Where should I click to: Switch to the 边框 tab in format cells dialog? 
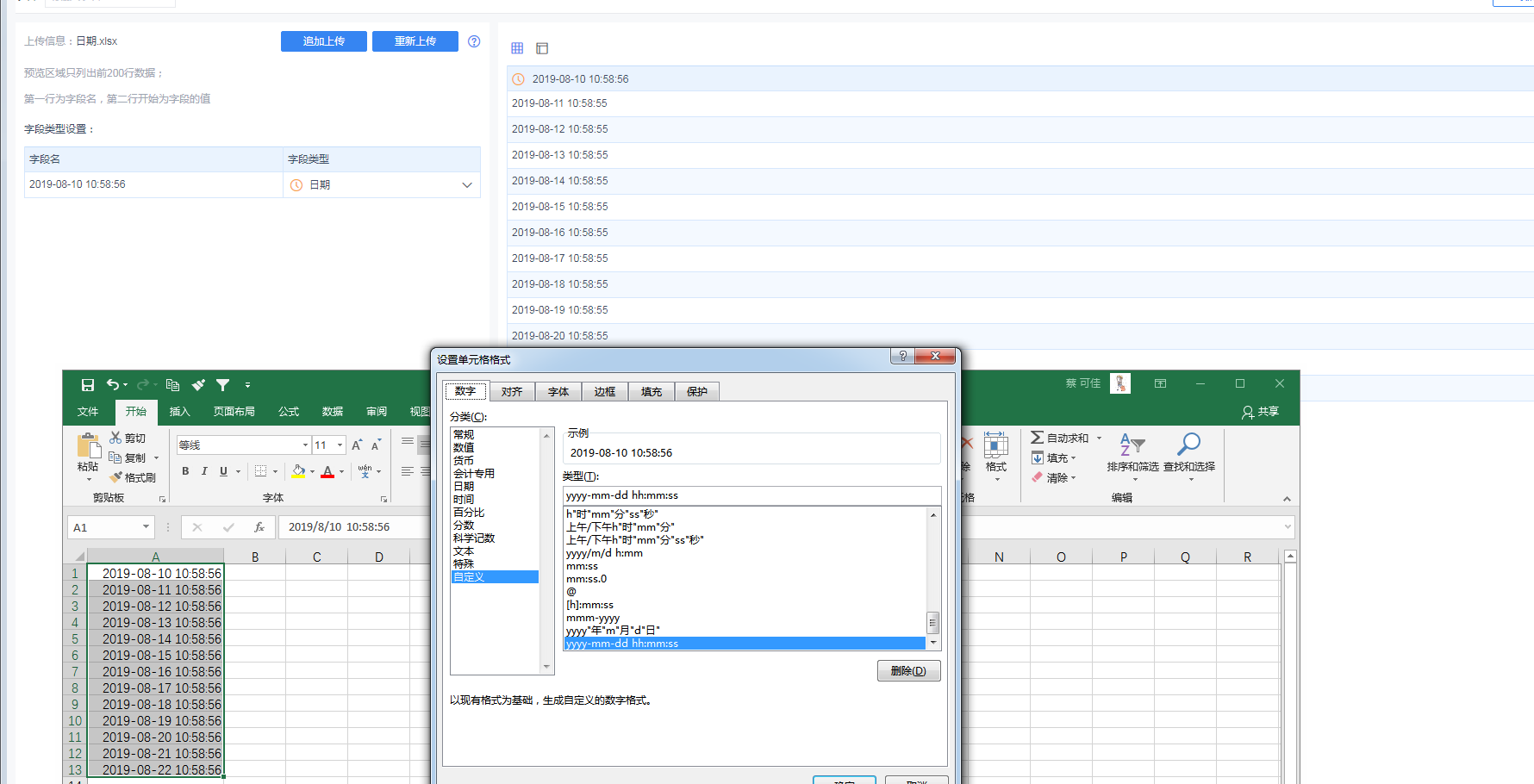(x=605, y=392)
